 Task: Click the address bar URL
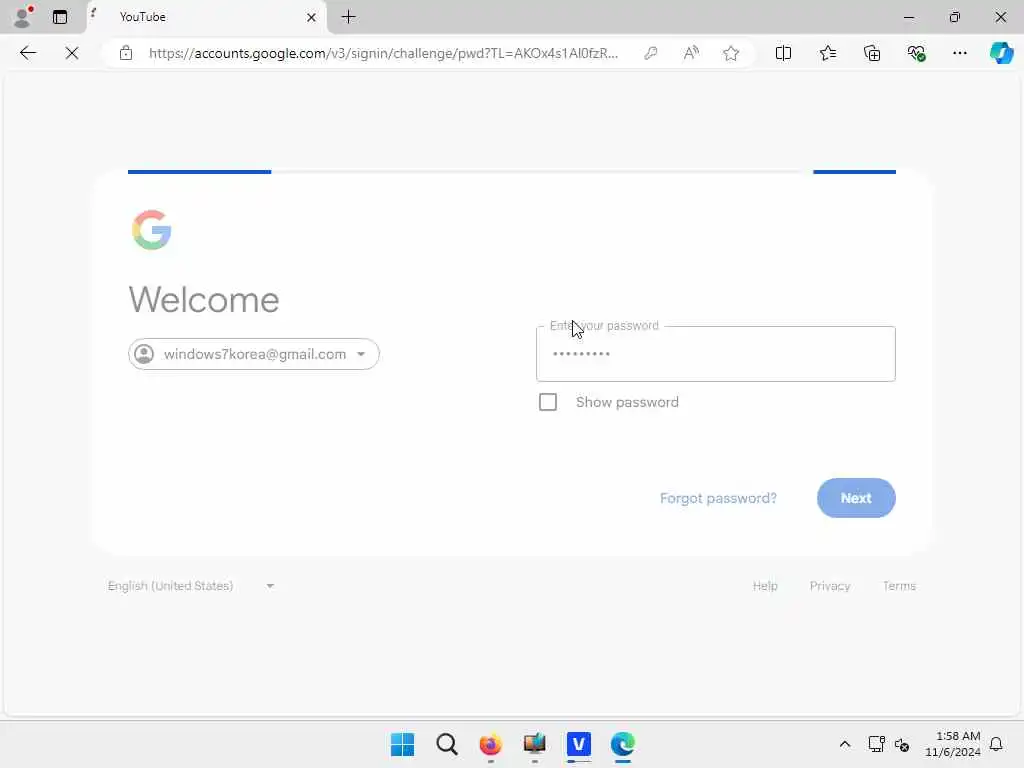tap(383, 53)
